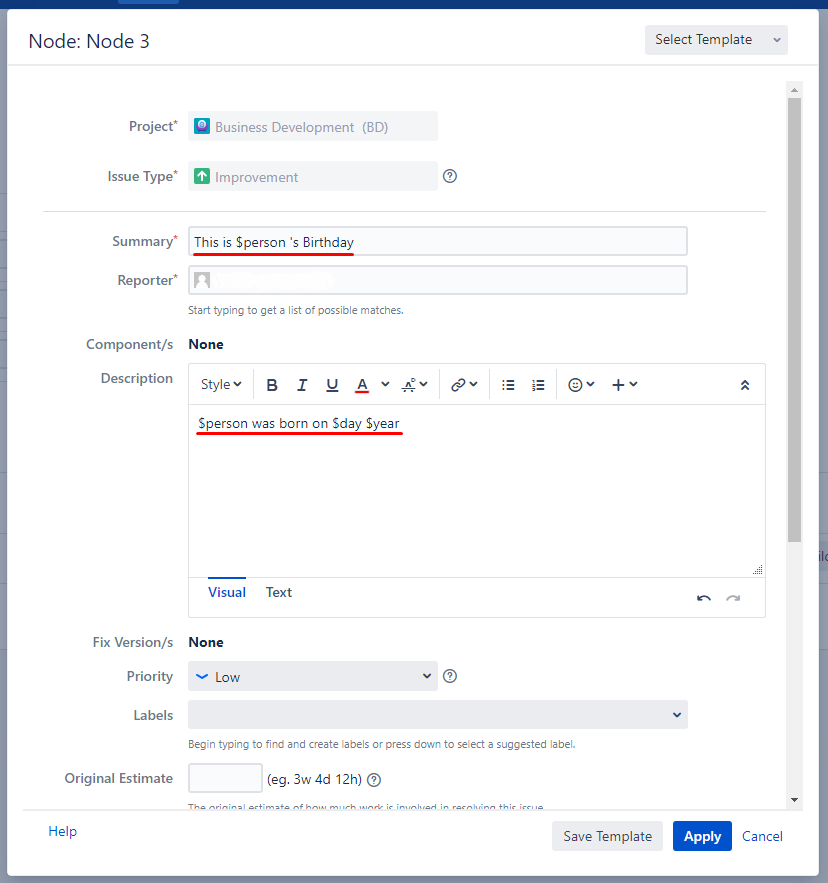Open the Select Template dropdown
Image resolution: width=828 pixels, height=883 pixels.
click(x=716, y=40)
